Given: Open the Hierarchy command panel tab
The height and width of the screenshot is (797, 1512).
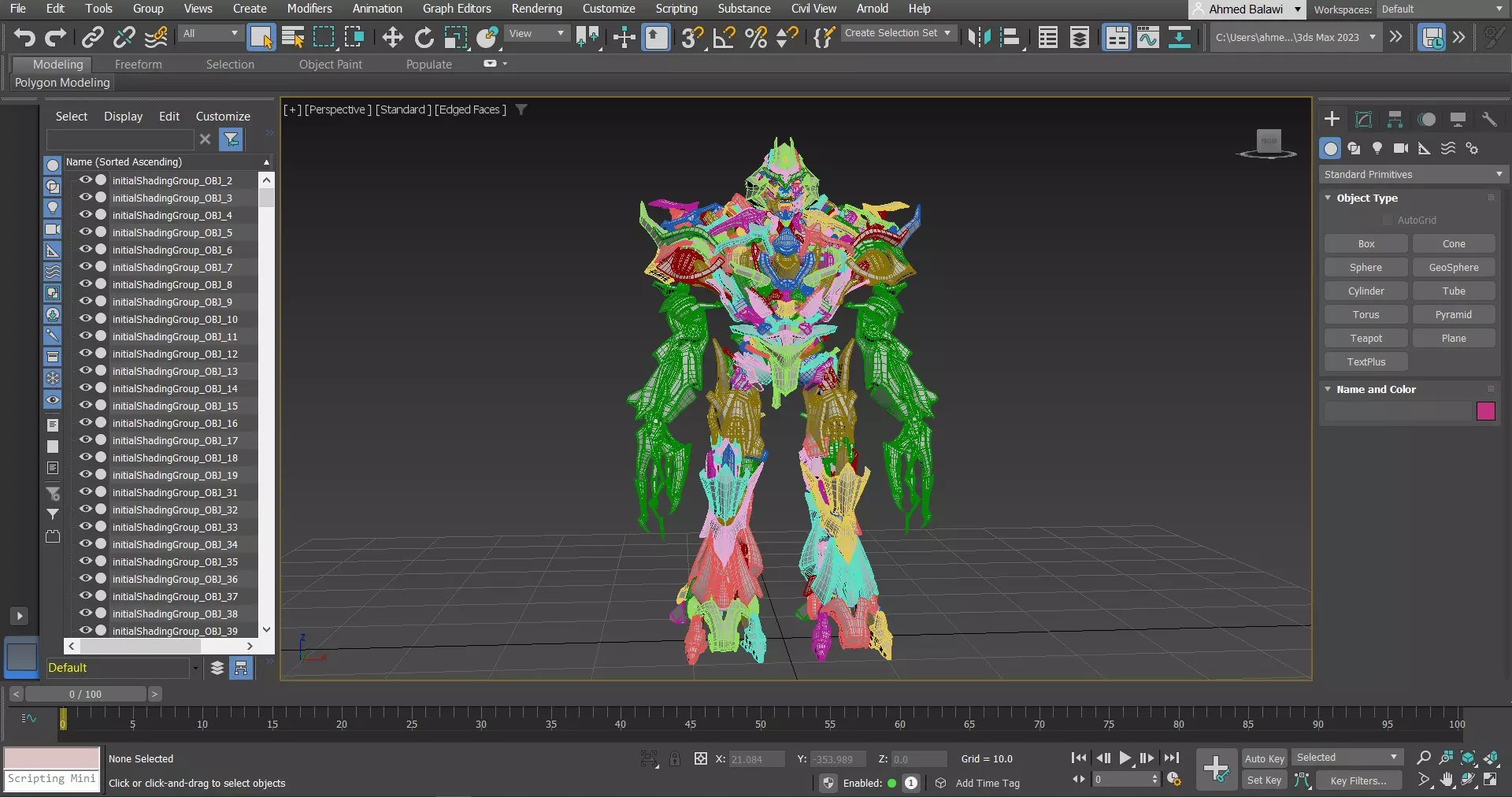Looking at the screenshot, I should [1395, 119].
